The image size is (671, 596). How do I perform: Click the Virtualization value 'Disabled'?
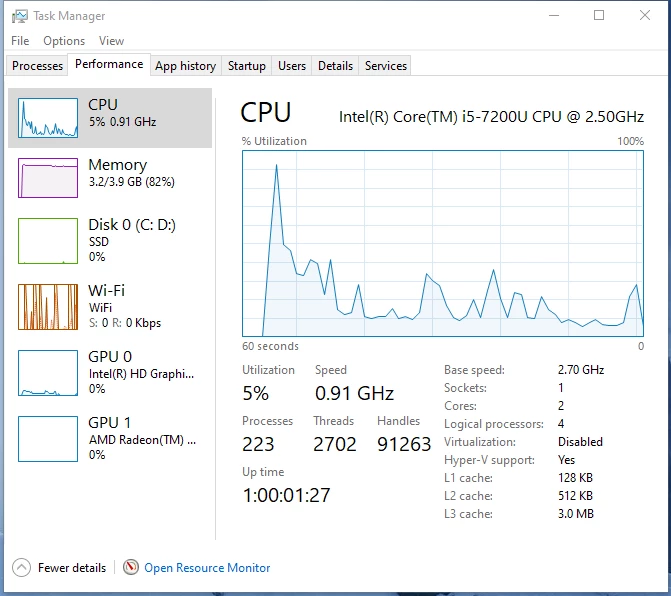(580, 442)
